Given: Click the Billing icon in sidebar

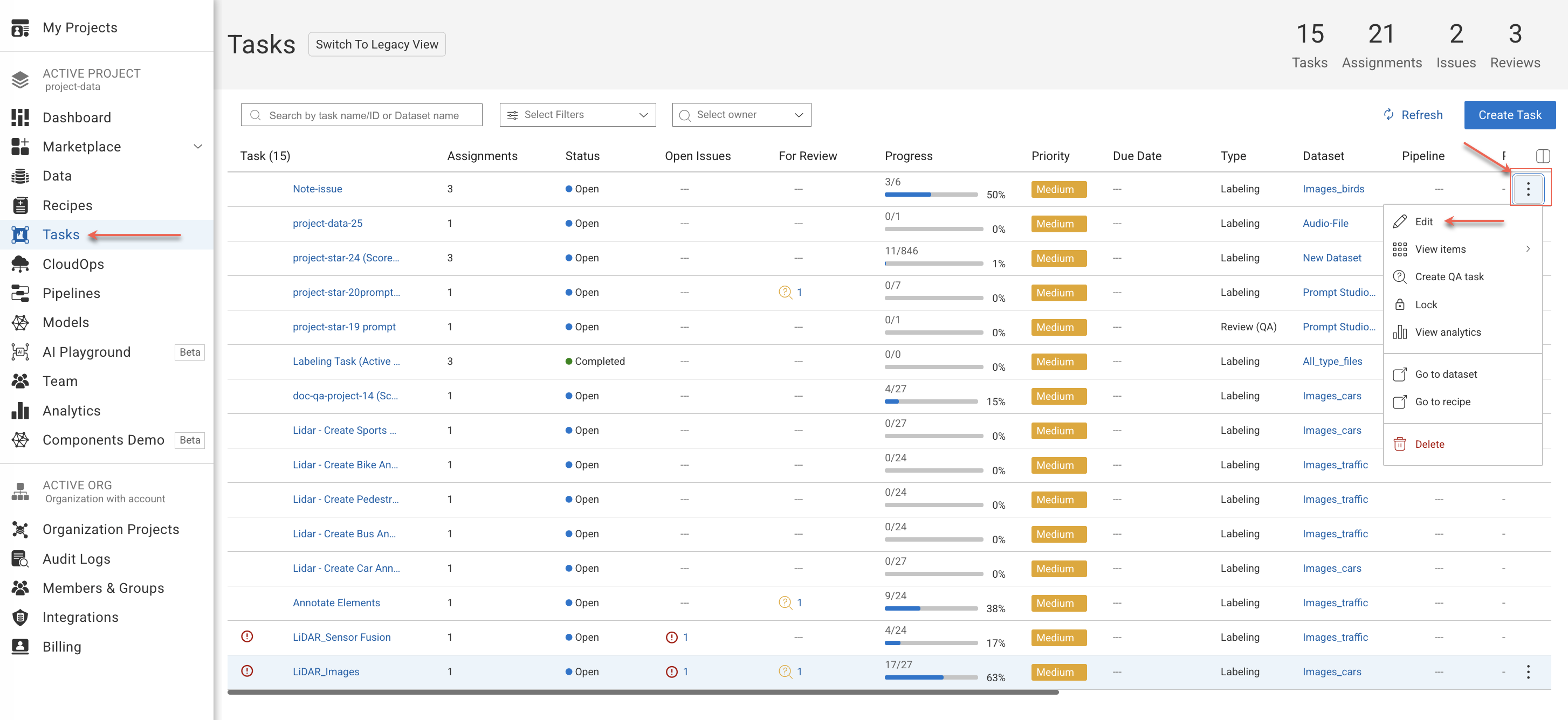Looking at the screenshot, I should 20,646.
